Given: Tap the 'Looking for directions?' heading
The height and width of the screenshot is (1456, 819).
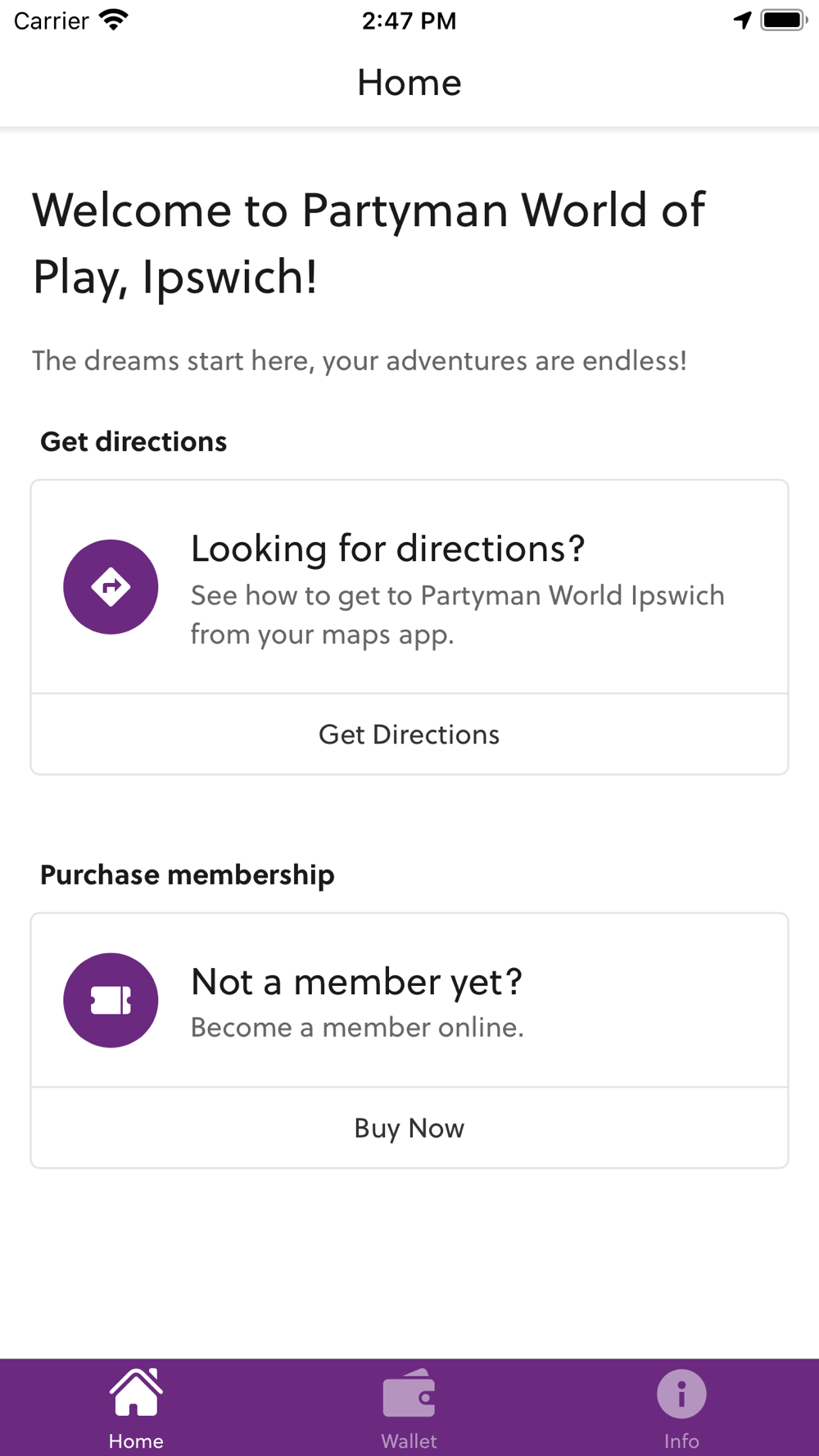Looking at the screenshot, I should 387,549.
